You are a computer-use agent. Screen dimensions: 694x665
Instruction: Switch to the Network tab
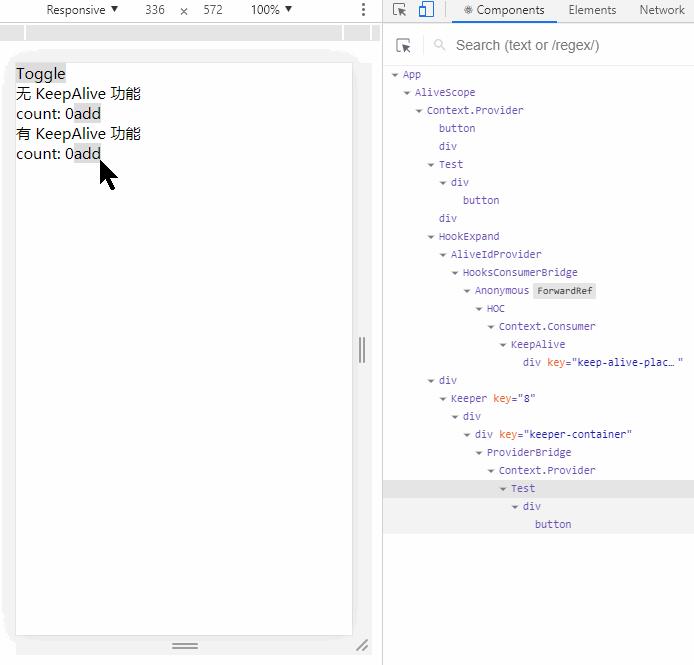tap(662, 10)
